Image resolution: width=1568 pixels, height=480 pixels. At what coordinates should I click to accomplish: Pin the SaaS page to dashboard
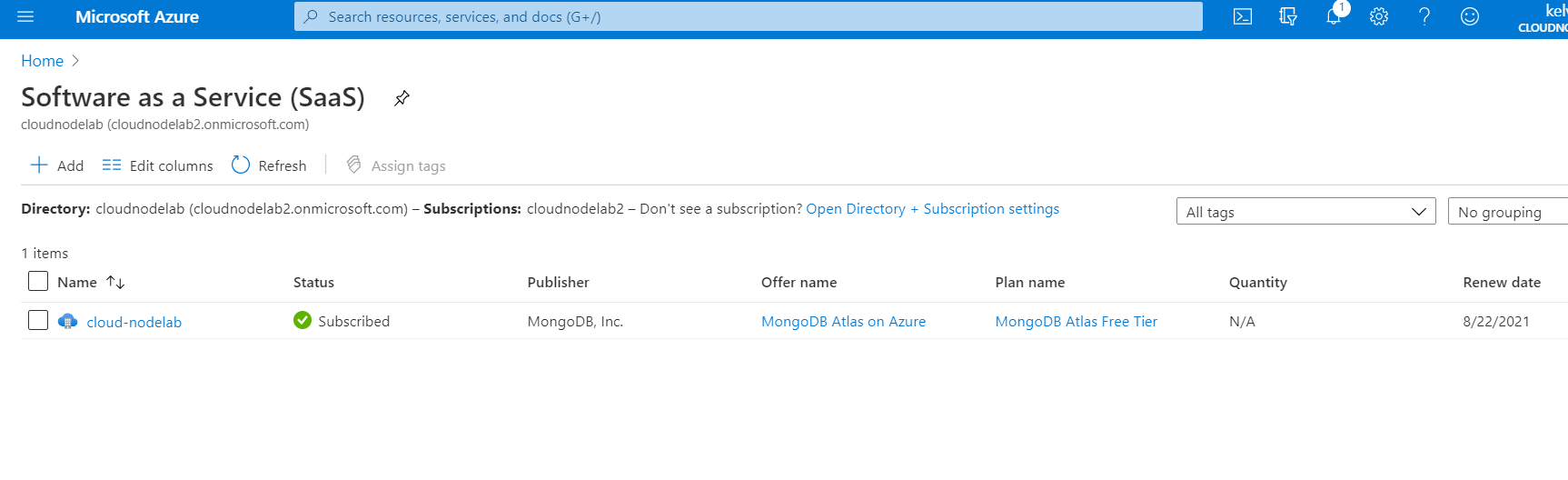pos(402,98)
